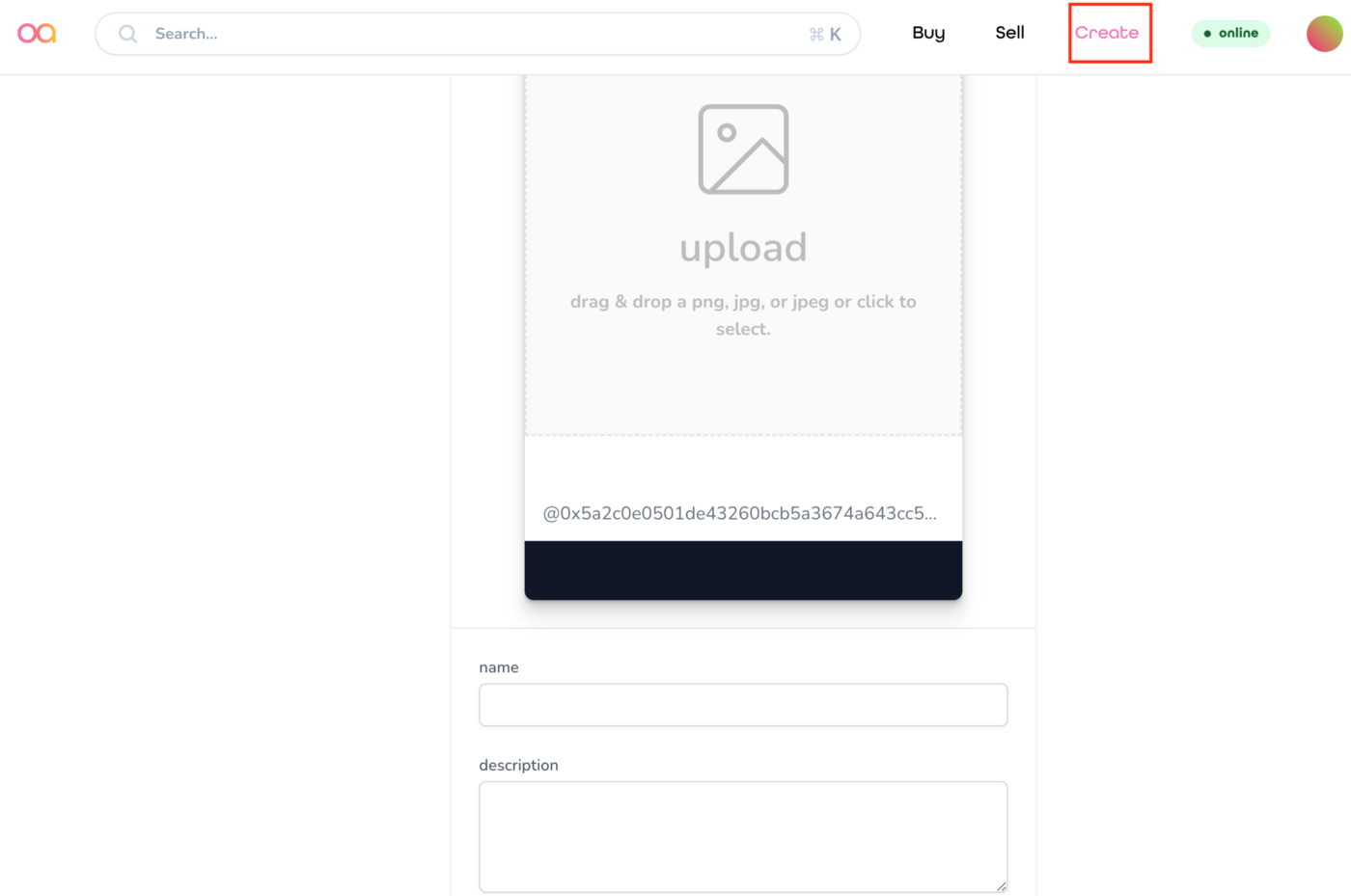1351x896 pixels.
Task: Open the Create page
Action: (x=1107, y=33)
